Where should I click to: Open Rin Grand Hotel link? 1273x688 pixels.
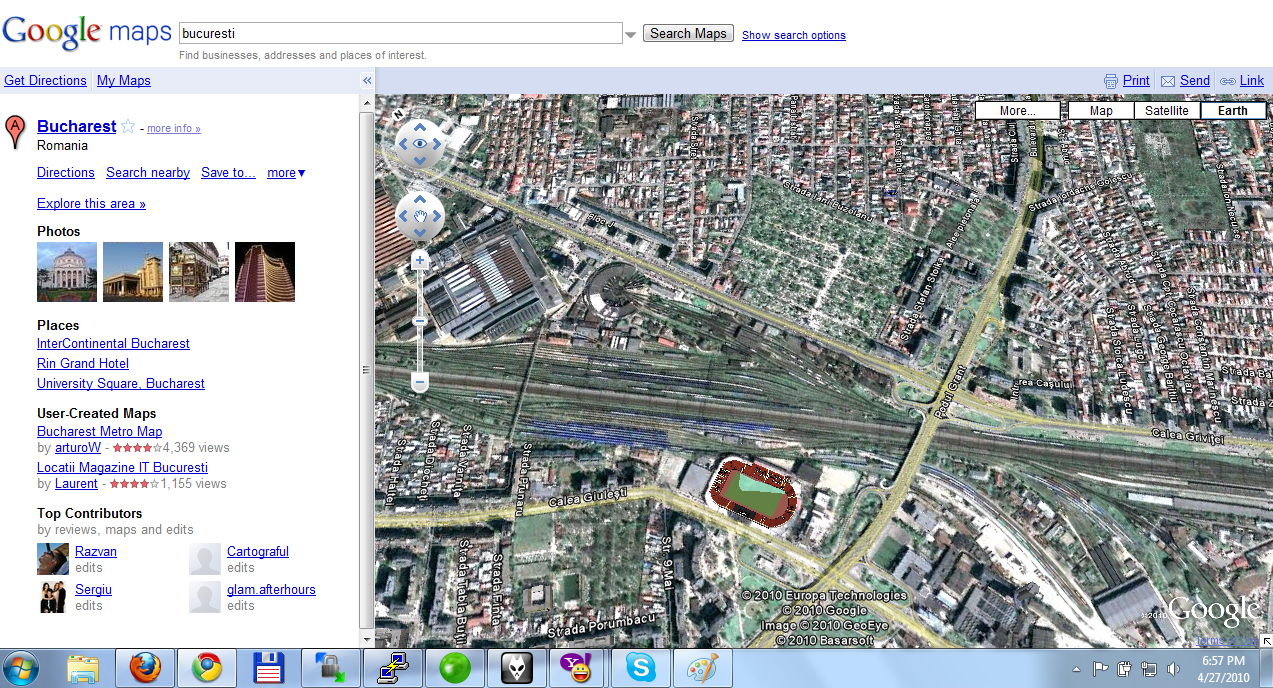pyautogui.click(x=83, y=364)
